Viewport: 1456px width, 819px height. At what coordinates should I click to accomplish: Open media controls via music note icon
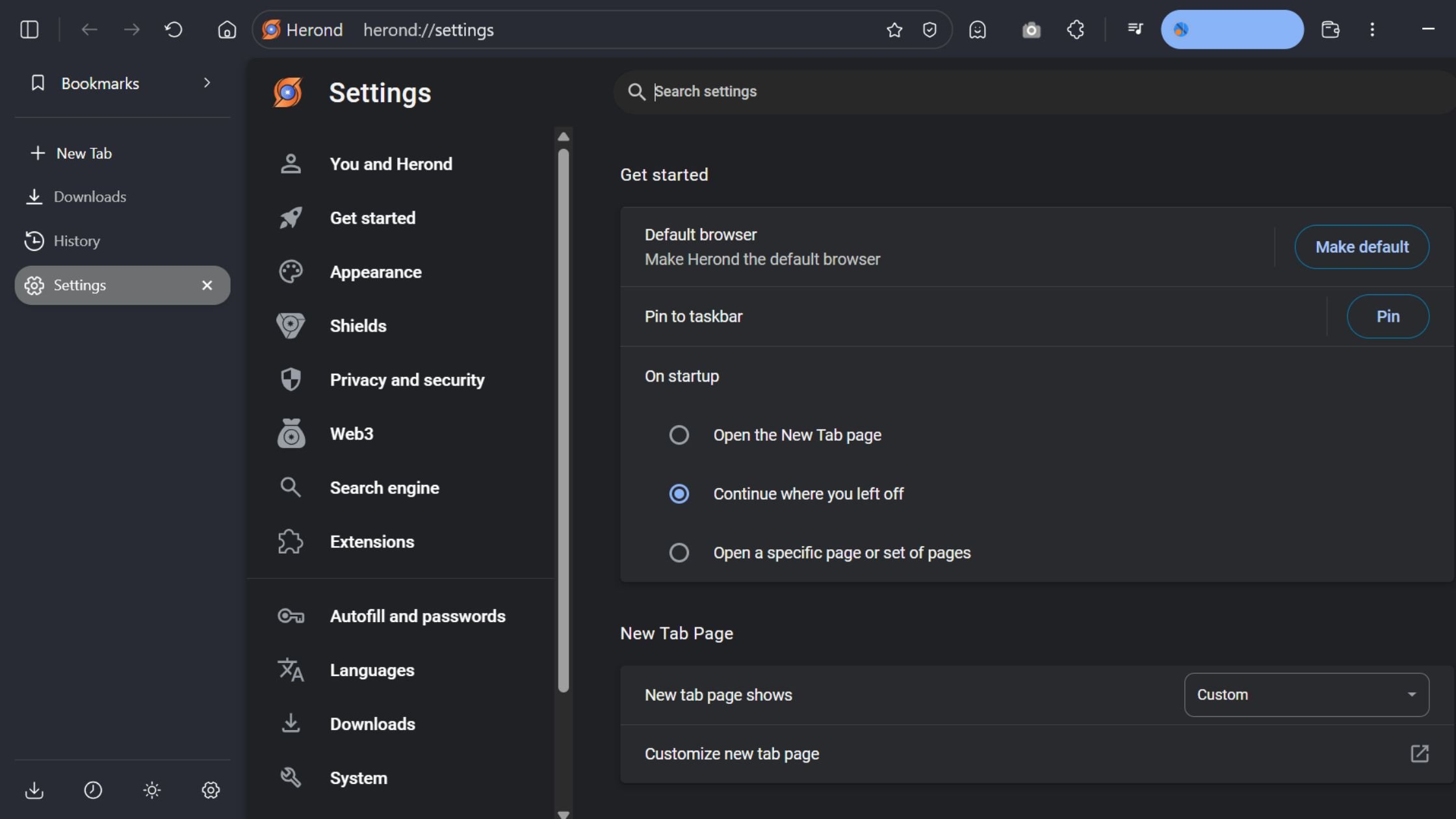(1135, 29)
